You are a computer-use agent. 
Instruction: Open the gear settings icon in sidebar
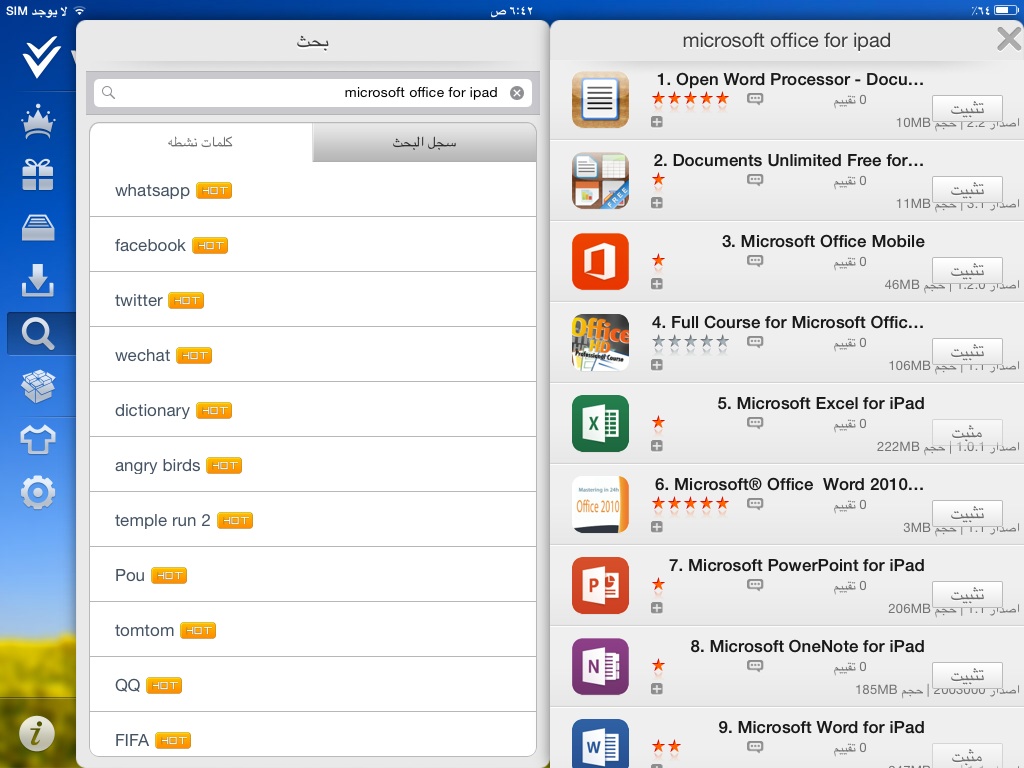[x=38, y=492]
